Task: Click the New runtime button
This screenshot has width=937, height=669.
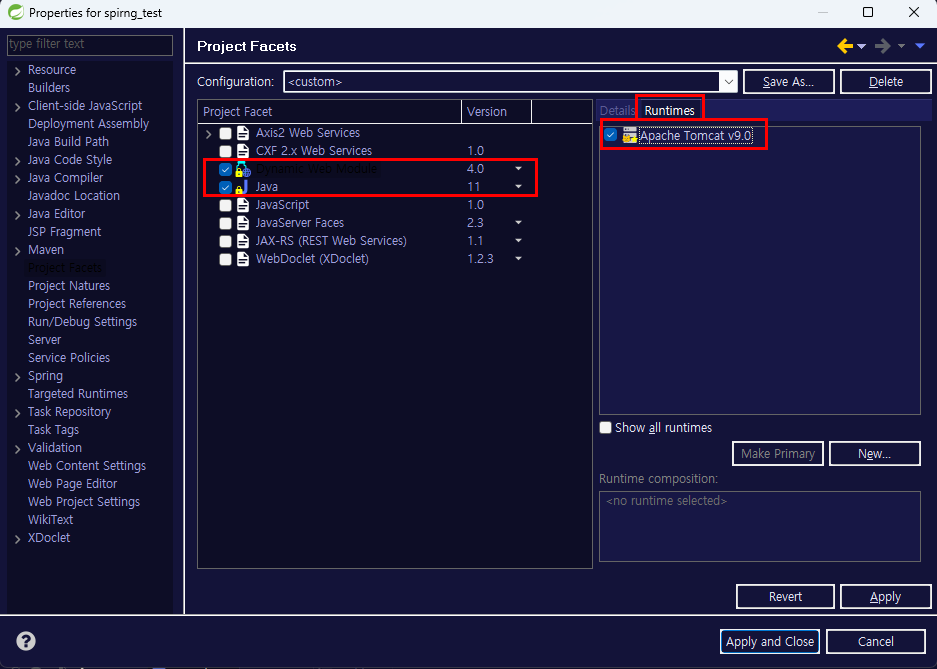Action: [874, 454]
